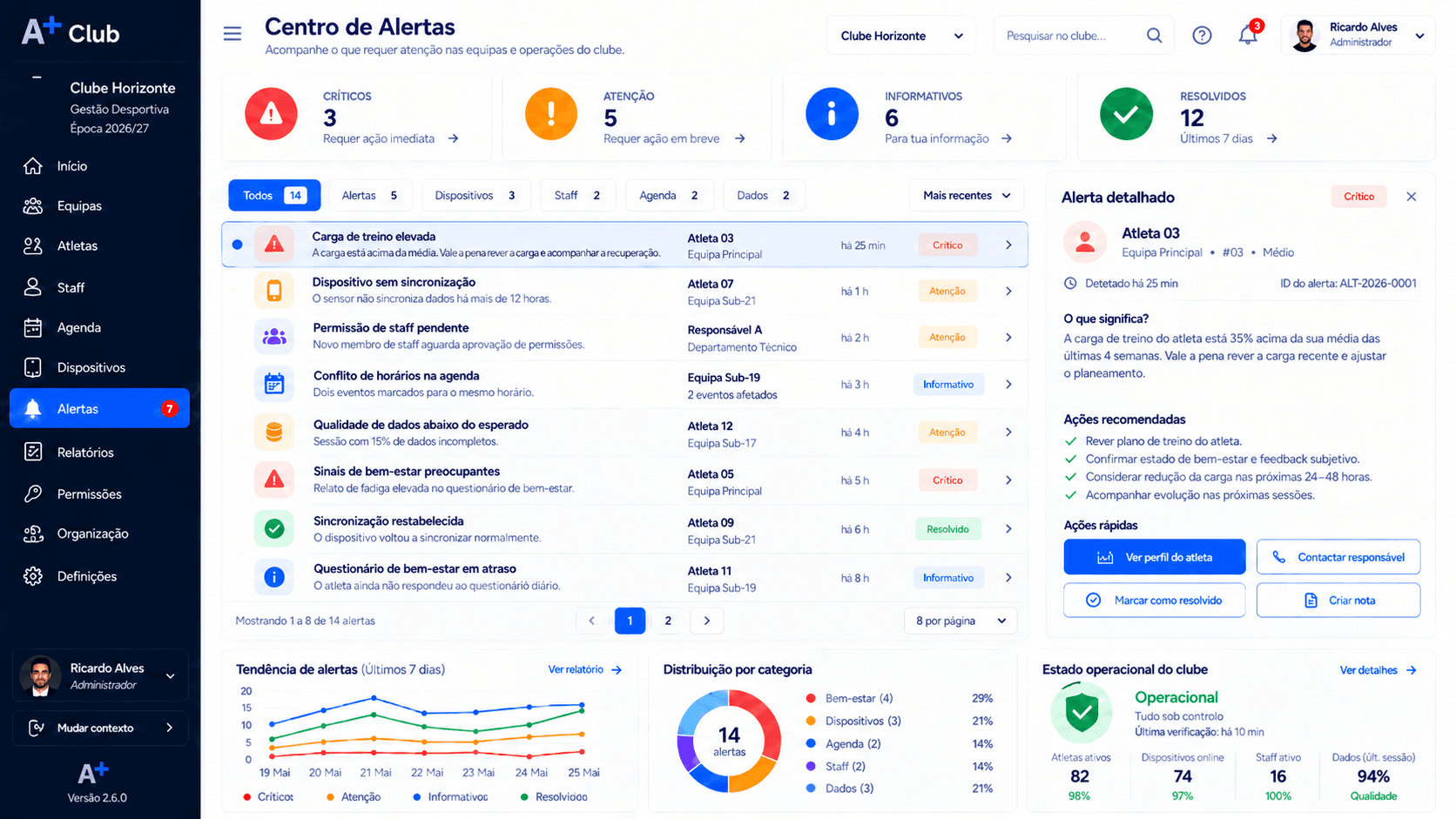Click Contactar responsável button
This screenshot has height=819, width=1456.
point(1338,557)
